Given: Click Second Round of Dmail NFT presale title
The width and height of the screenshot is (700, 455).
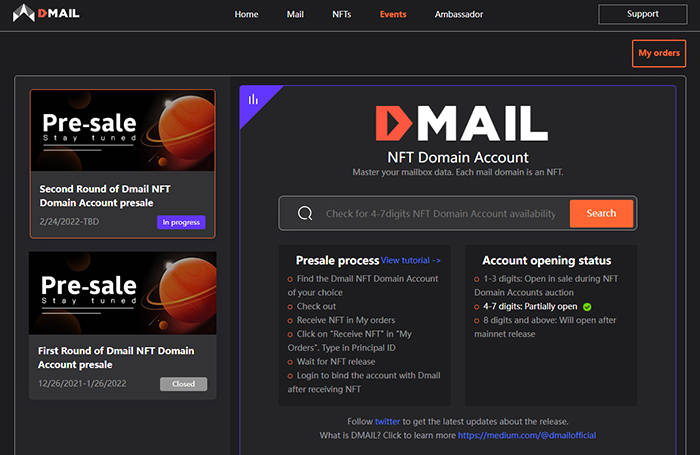Looking at the screenshot, I should 105,196.
